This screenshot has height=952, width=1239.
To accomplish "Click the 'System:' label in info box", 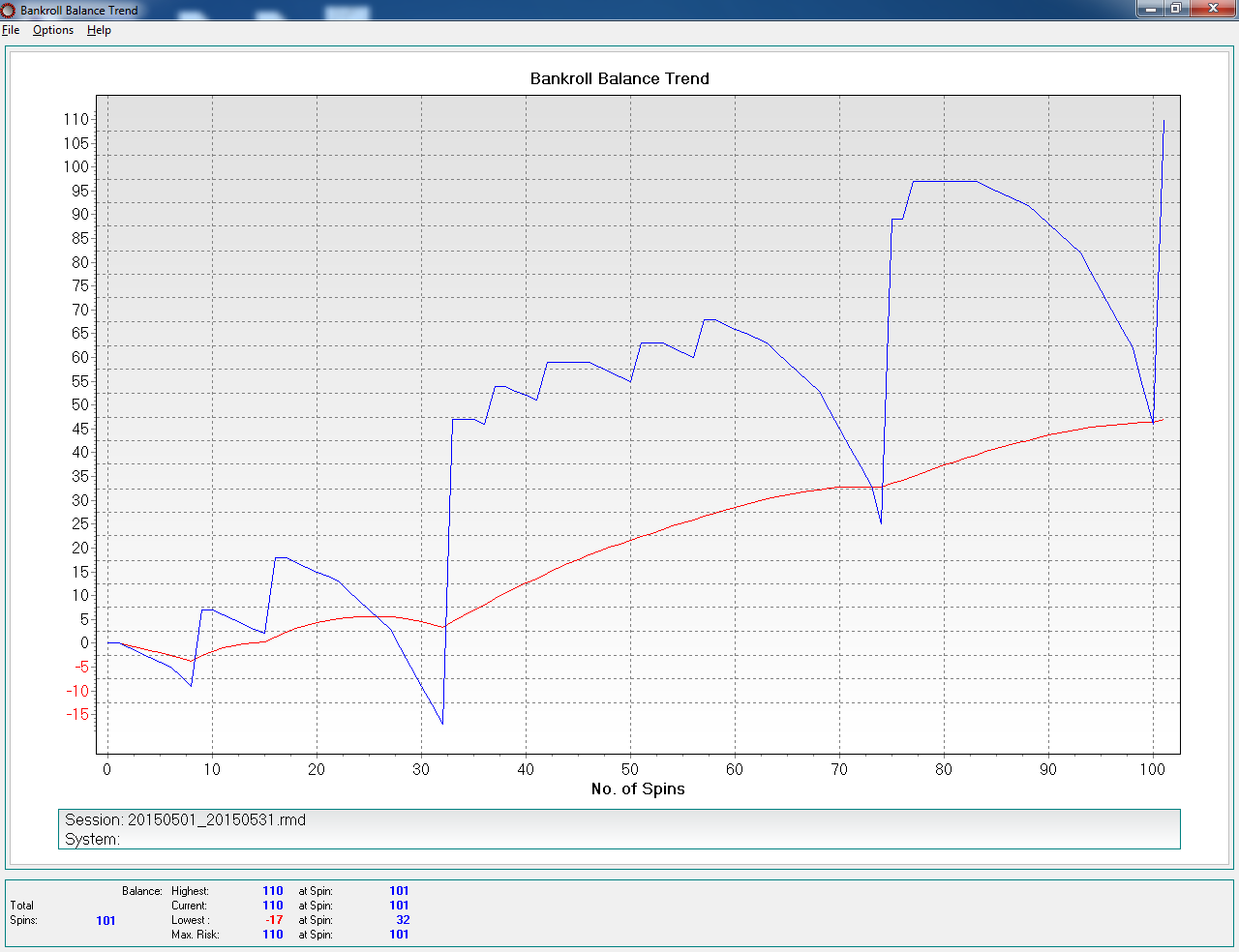I will pos(92,839).
